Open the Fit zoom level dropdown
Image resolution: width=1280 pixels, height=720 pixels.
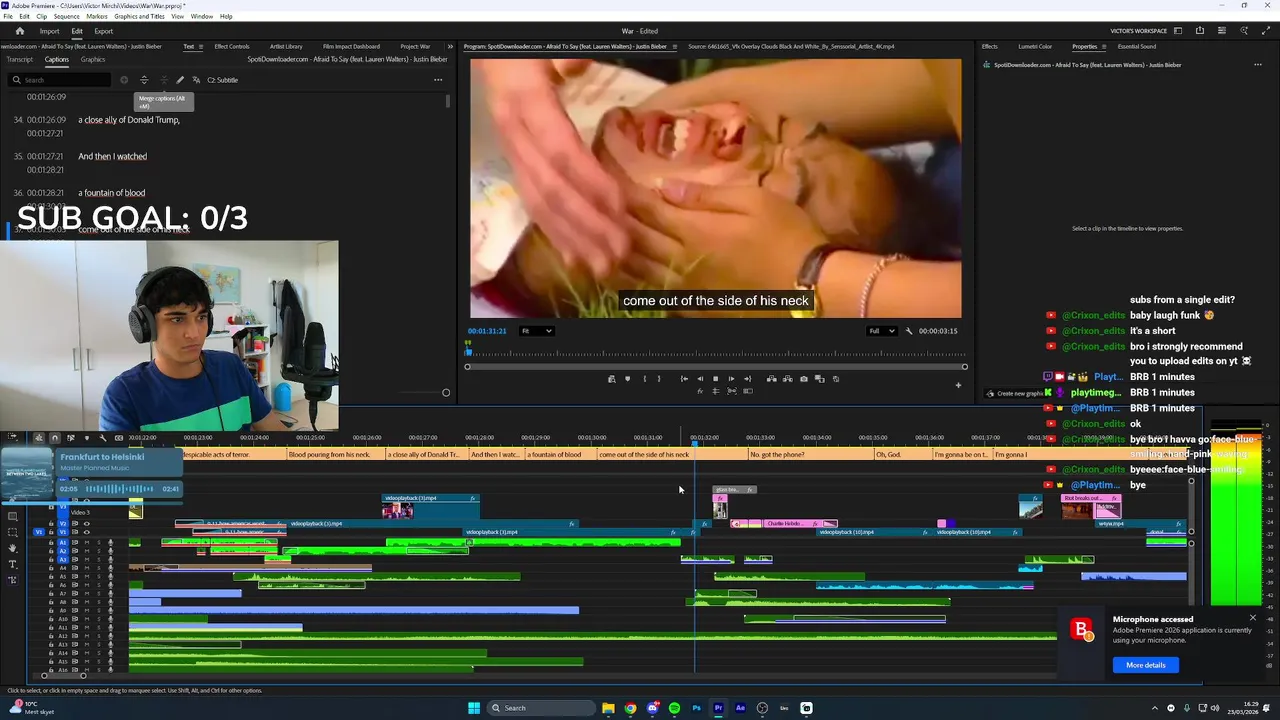(x=536, y=331)
